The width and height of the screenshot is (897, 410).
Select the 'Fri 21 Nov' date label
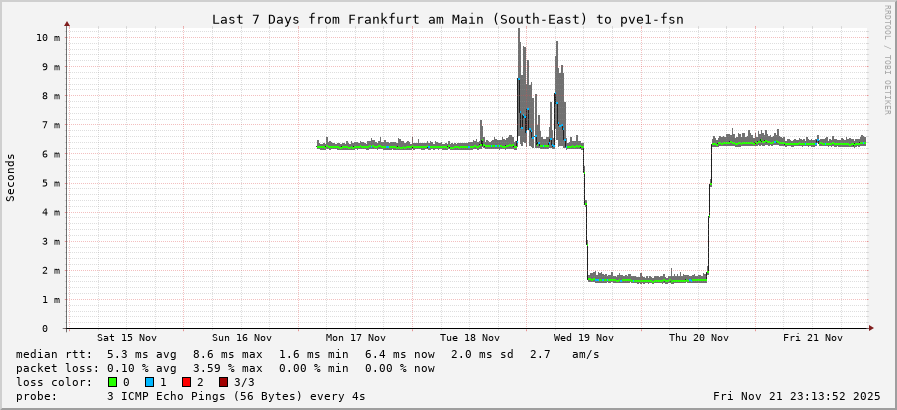(x=812, y=338)
